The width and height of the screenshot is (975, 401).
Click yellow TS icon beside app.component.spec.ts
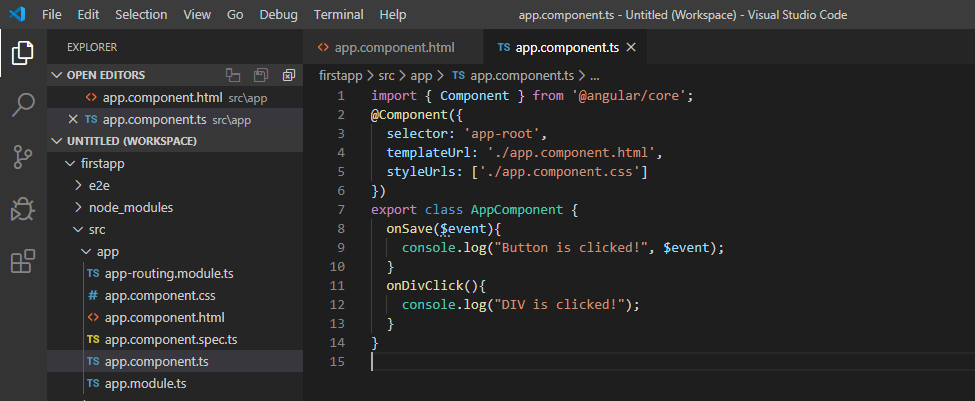(93, 339)
